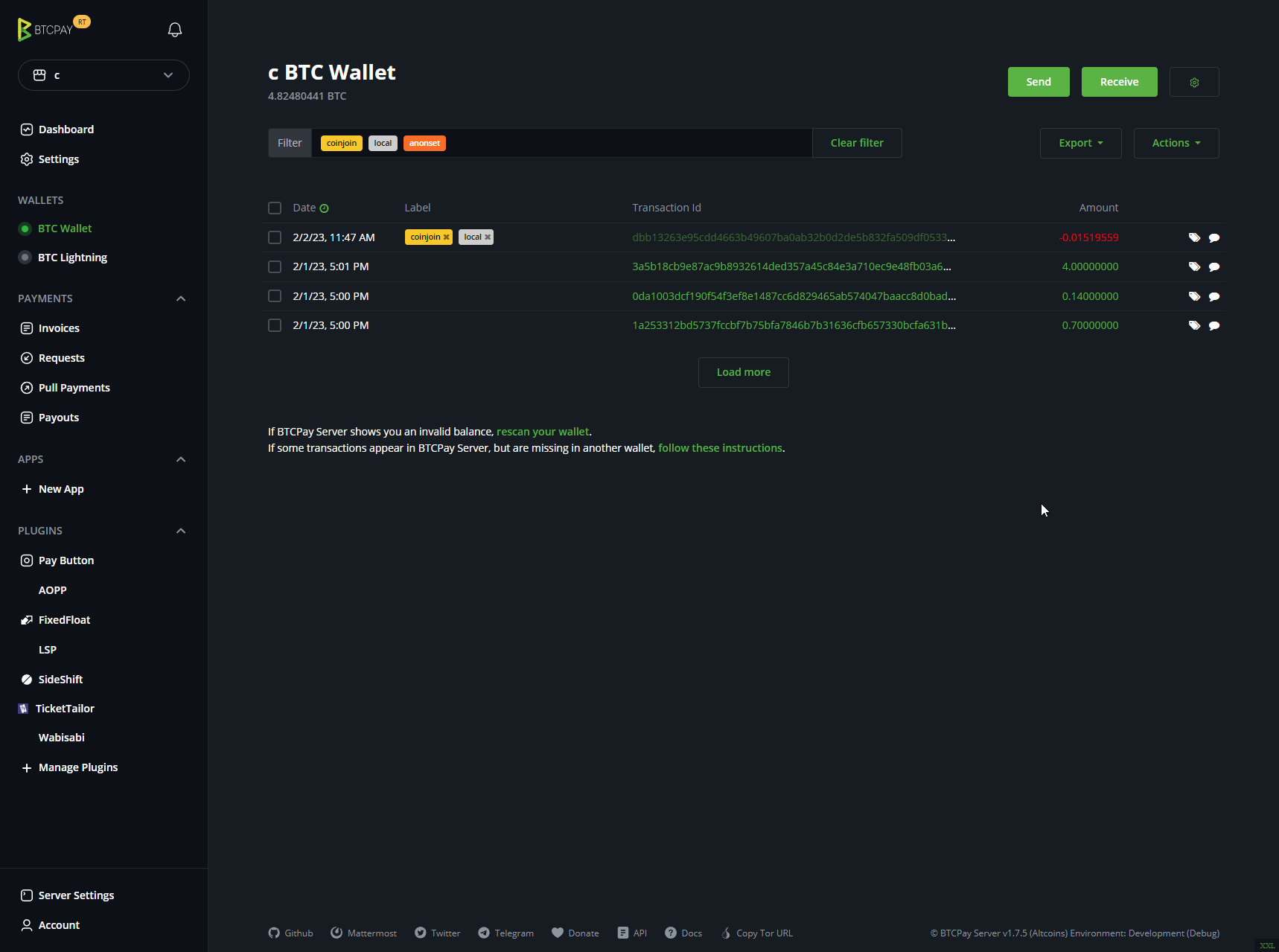Check the select-all transactions checkbox

(x=275, y=208)
